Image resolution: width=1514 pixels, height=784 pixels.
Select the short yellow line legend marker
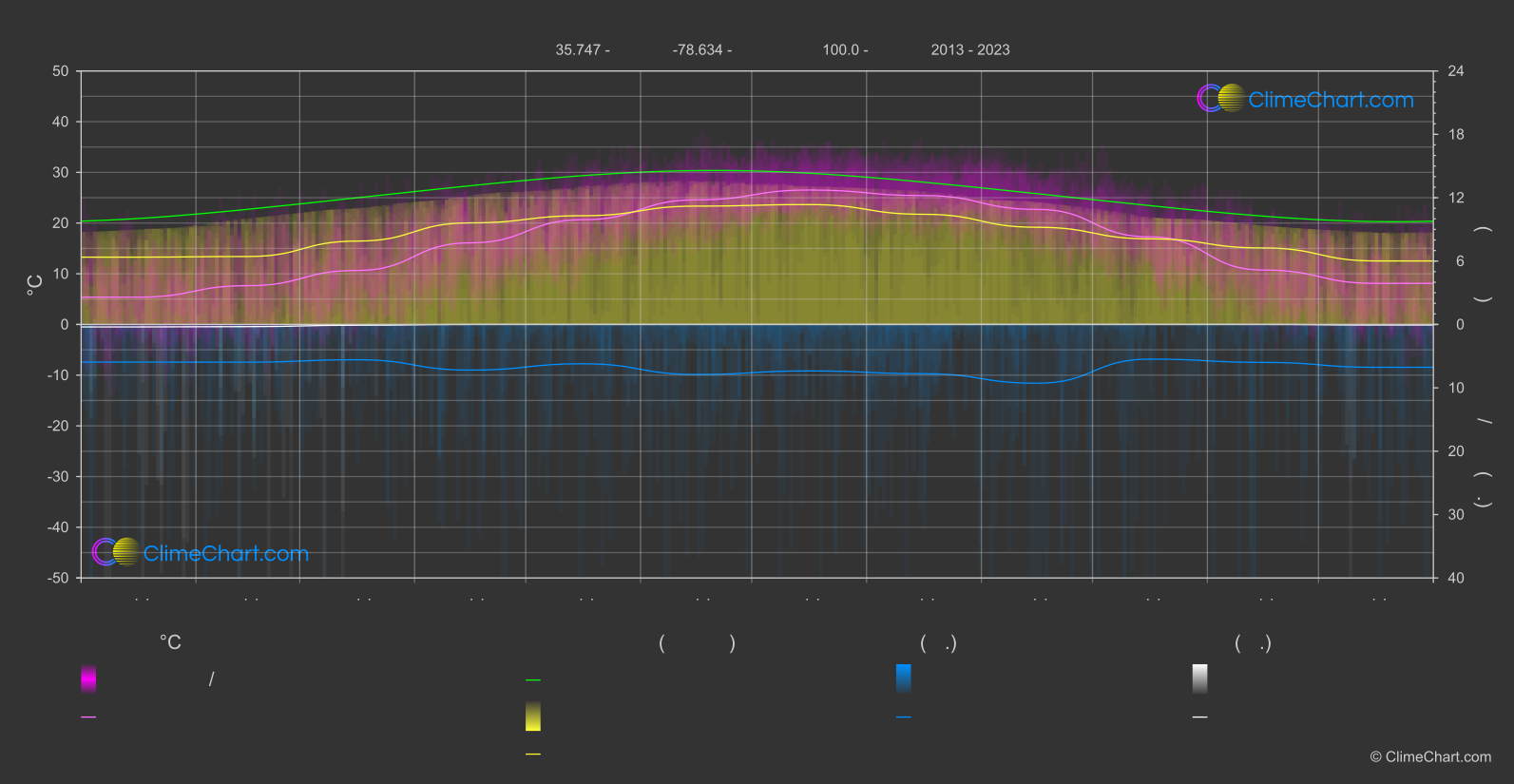coord(533,755)
